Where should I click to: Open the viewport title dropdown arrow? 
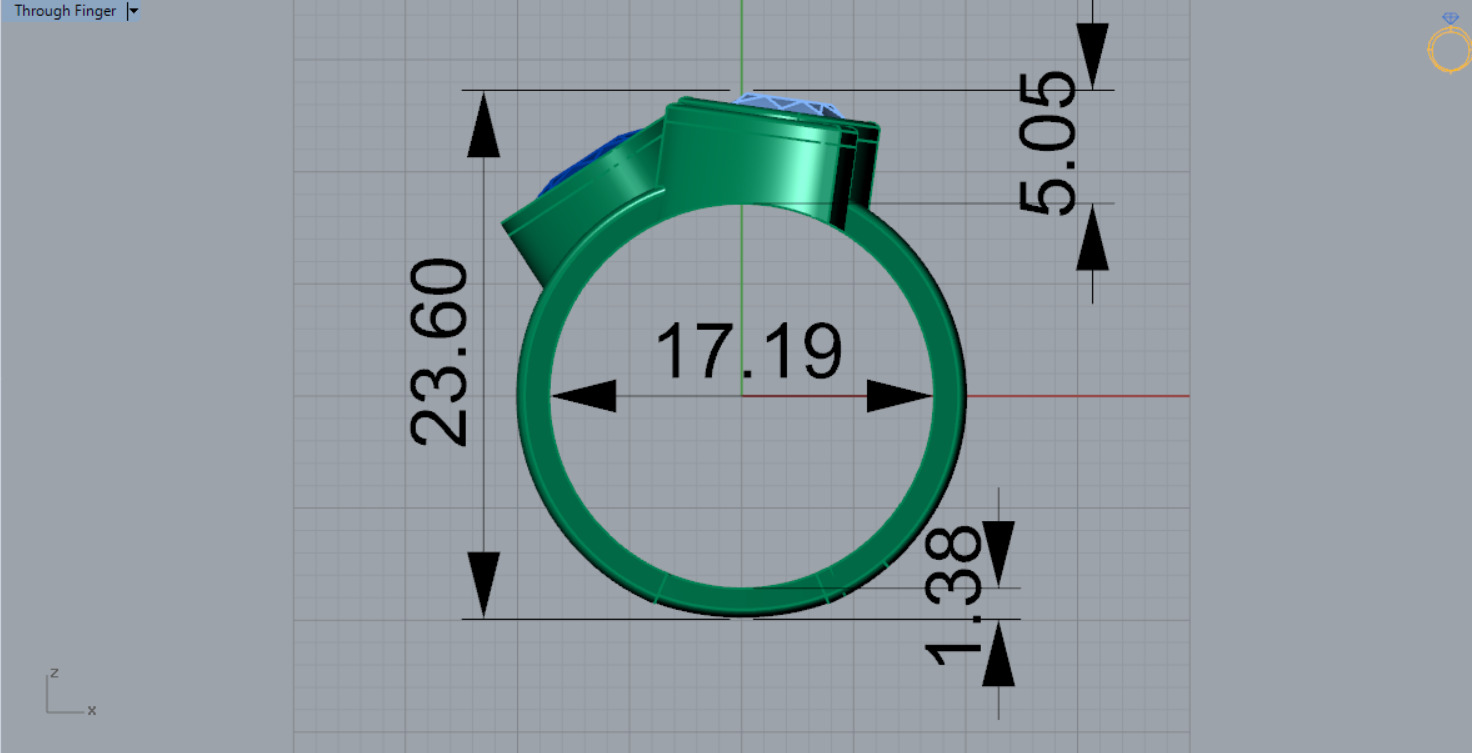[134, 11]
